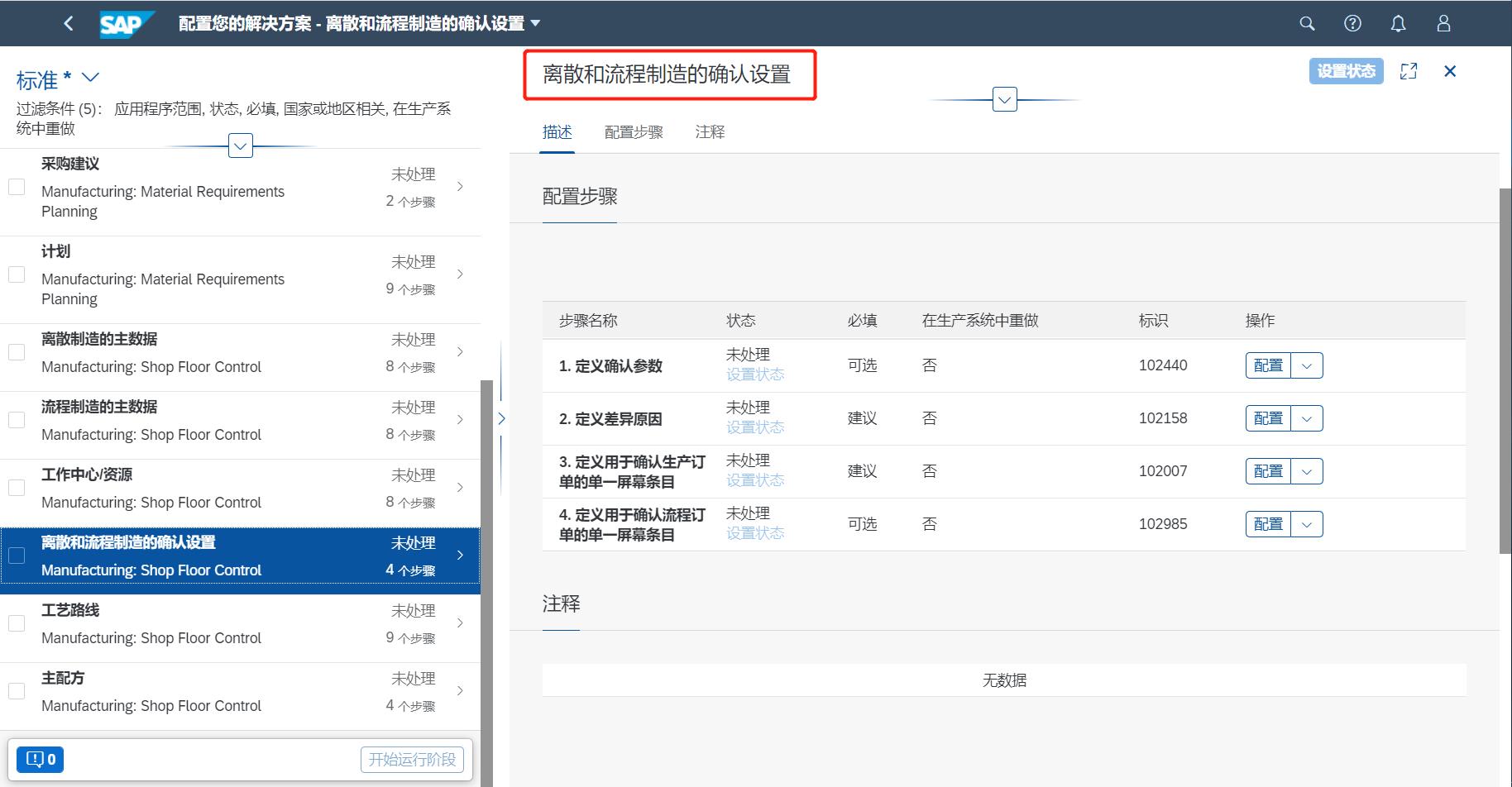
Task: Open the user profile icon
Action: pyautogui.click(x=1443, y=23)
